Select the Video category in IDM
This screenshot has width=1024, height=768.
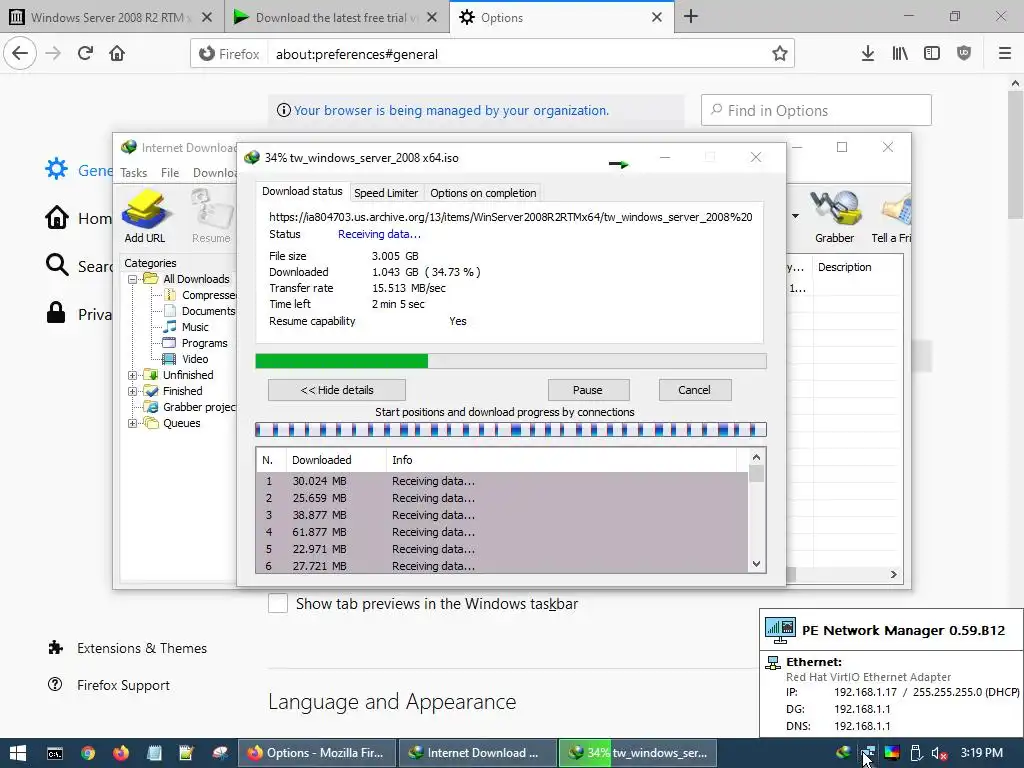195,359
